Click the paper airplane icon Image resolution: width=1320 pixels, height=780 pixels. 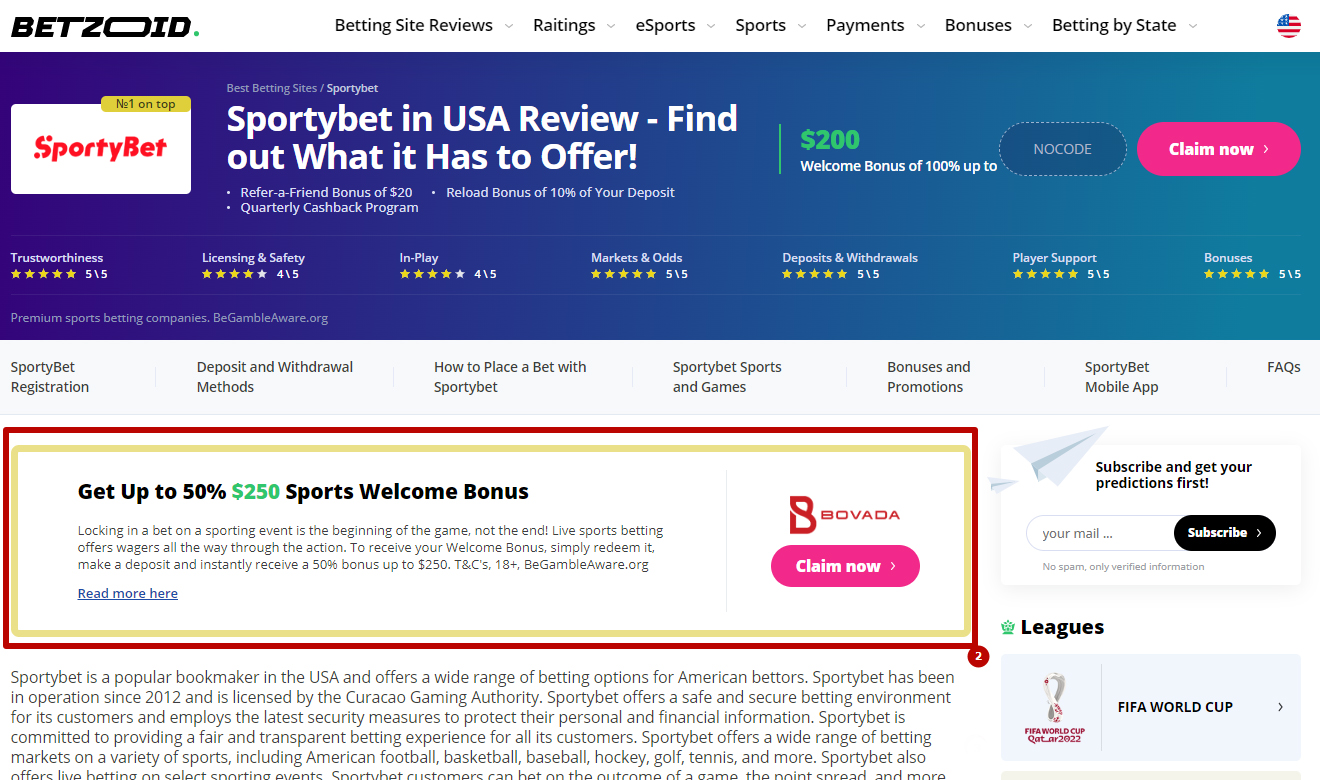click(1045, 460)
